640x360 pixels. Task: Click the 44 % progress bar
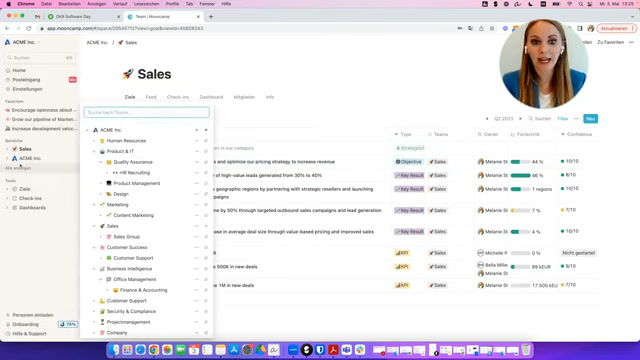coord(520,162)
